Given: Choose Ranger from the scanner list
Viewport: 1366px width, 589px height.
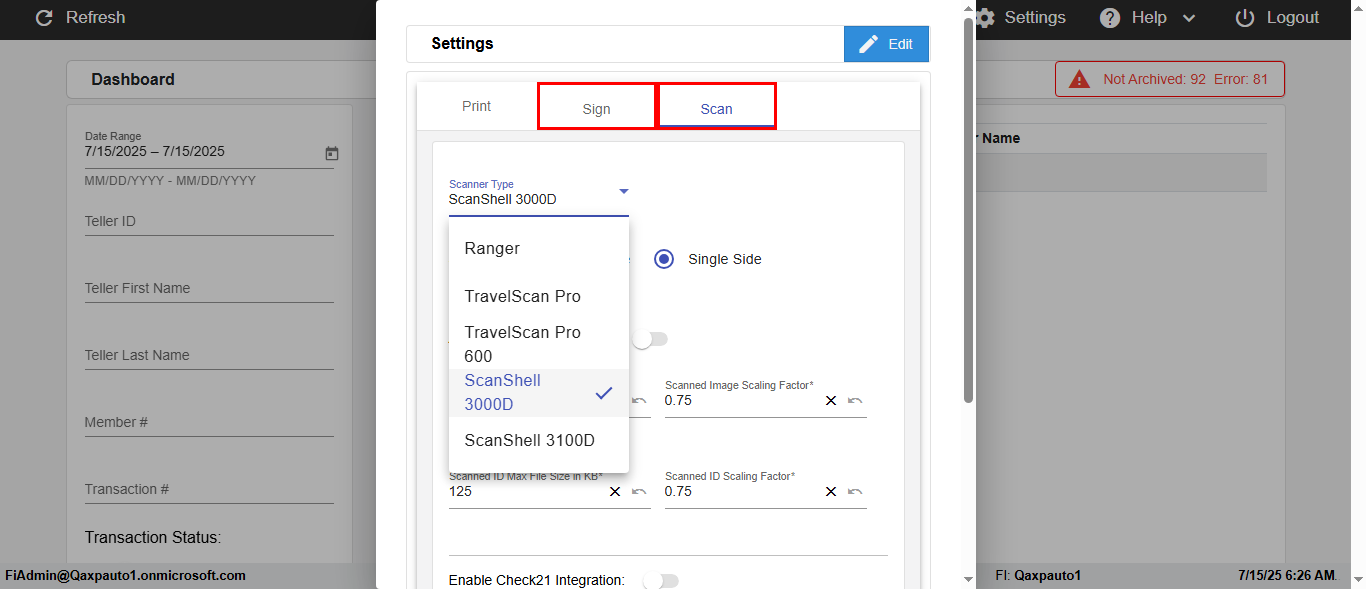Looking at the screenshot, I should 492,248.
